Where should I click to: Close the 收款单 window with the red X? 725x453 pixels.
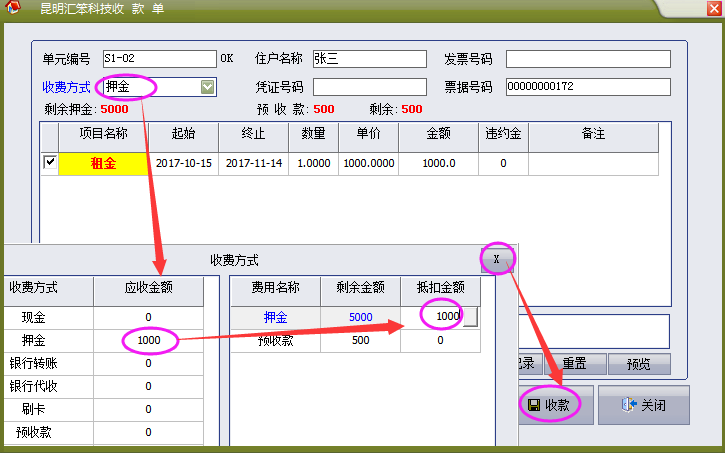[x=714, y=8]
